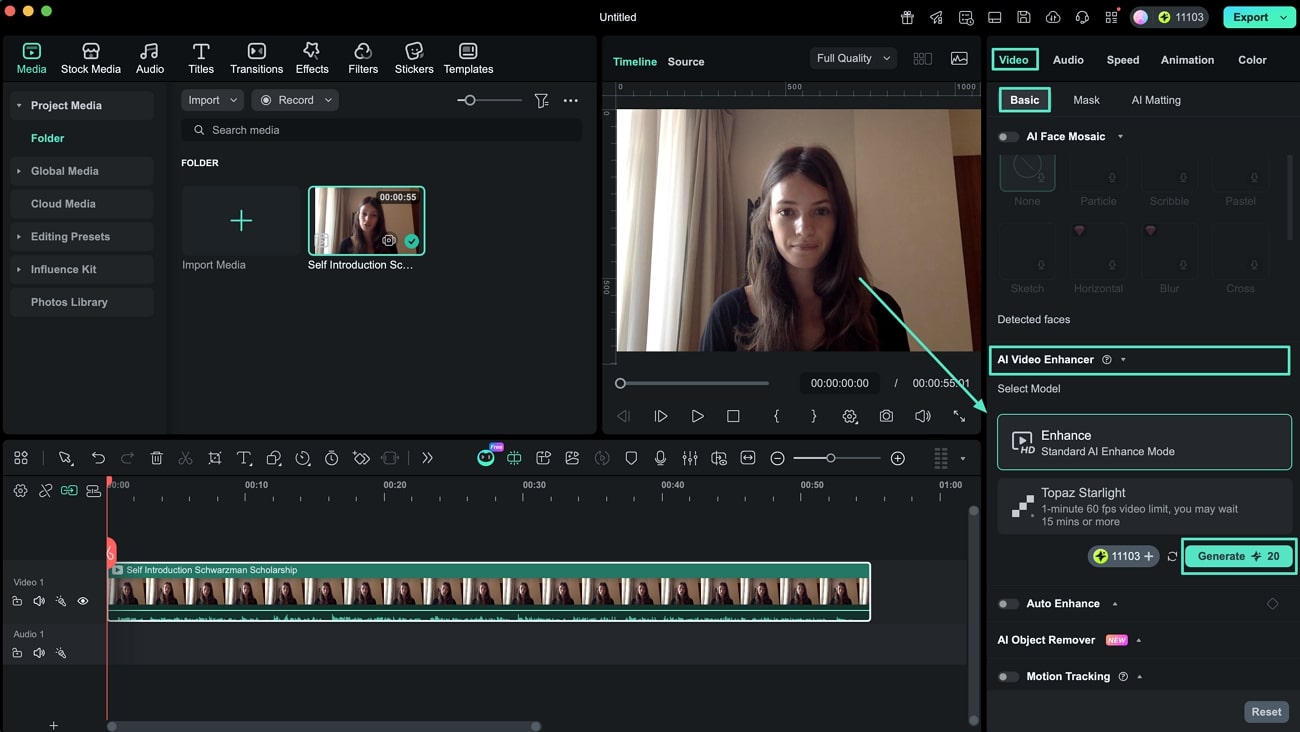Click the crop icon in the timeline toolbar

(x=214, y=457)
